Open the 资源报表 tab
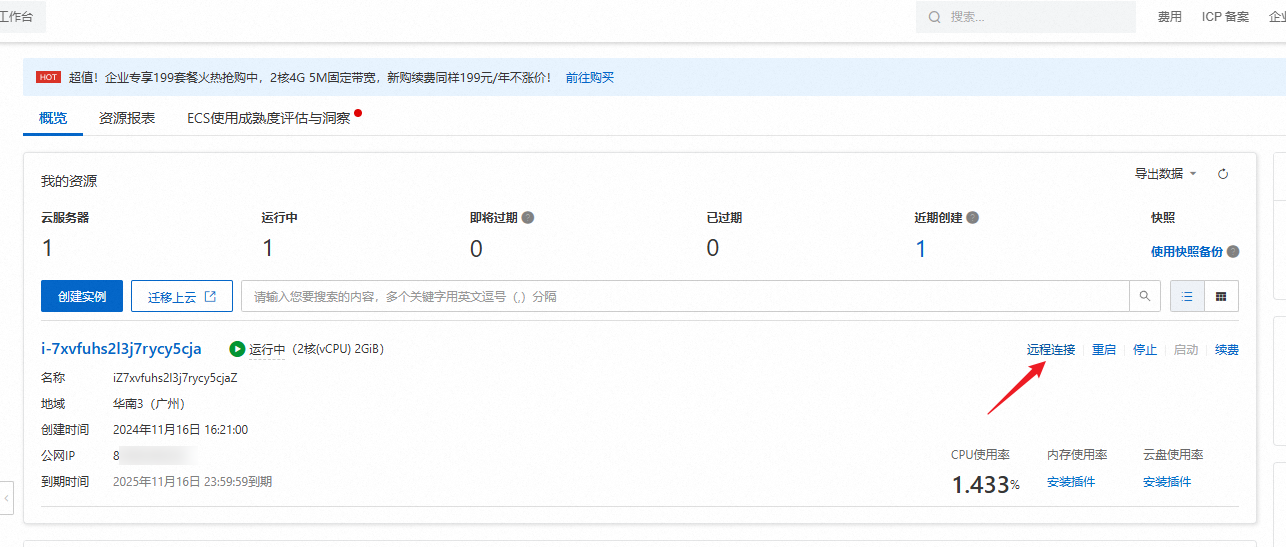The image size is (1286, 547). coord(127,118)
